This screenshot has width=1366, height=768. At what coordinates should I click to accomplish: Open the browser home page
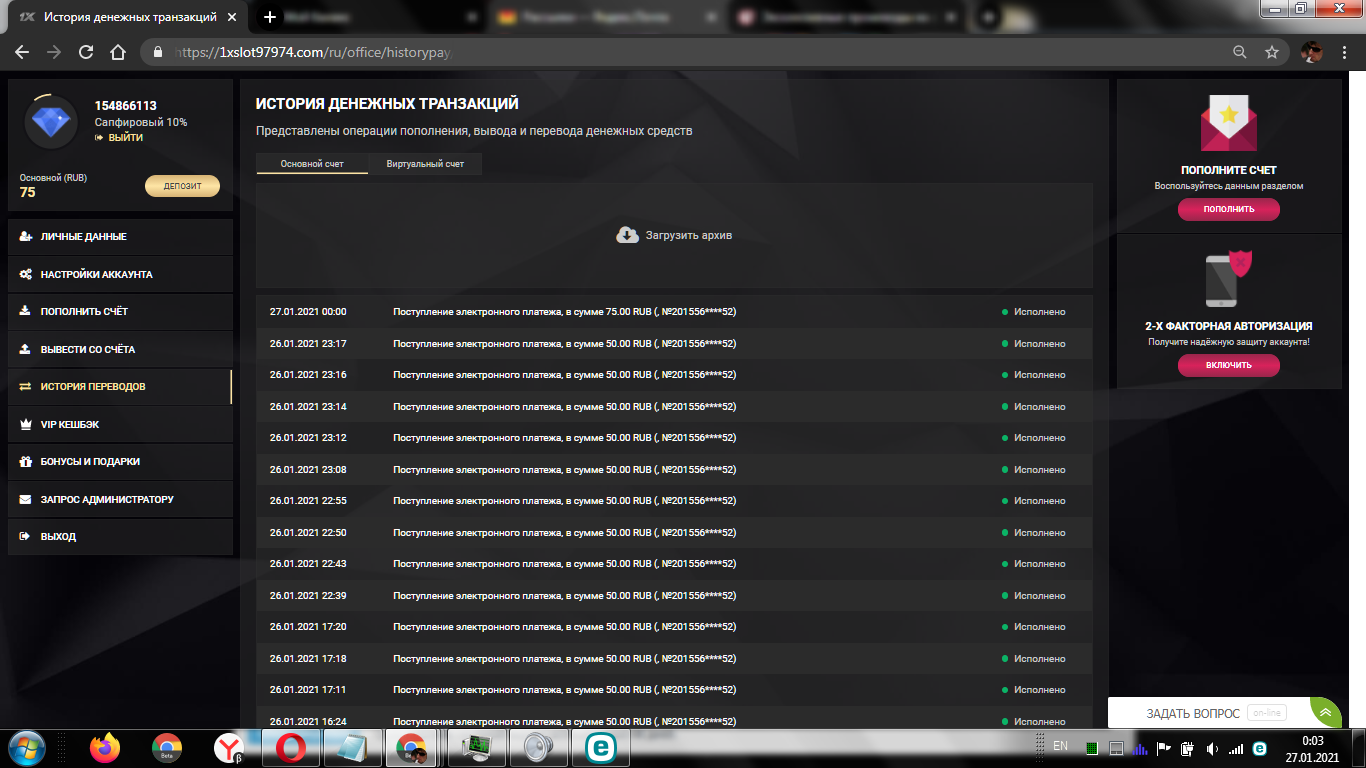pos(118,52)
